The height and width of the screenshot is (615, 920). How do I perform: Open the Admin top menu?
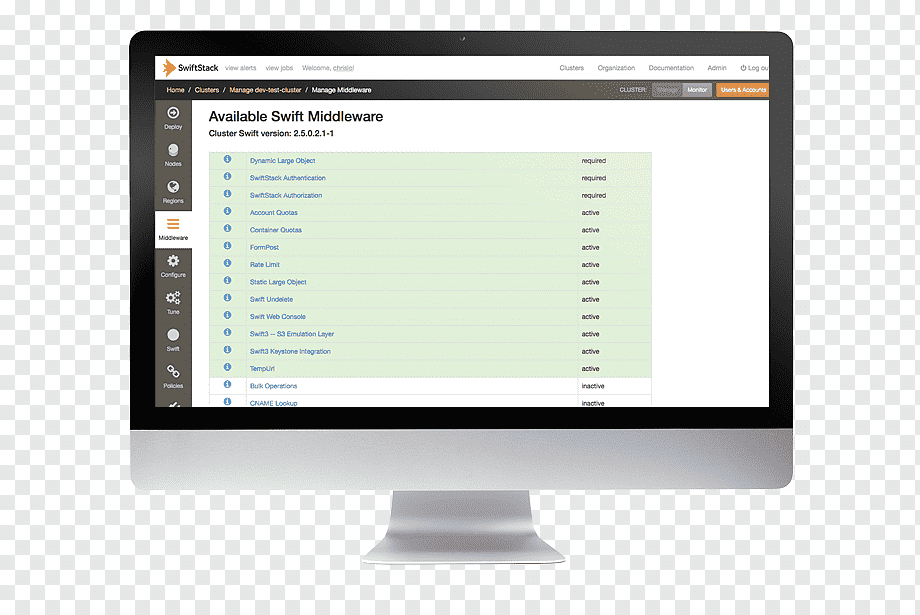click(717, 68)
